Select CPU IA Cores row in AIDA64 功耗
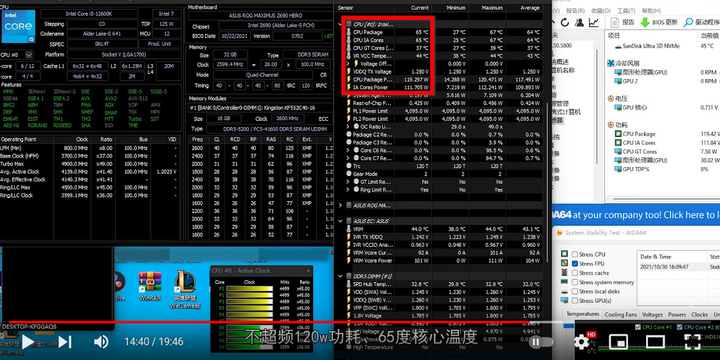 pos(663,143)
